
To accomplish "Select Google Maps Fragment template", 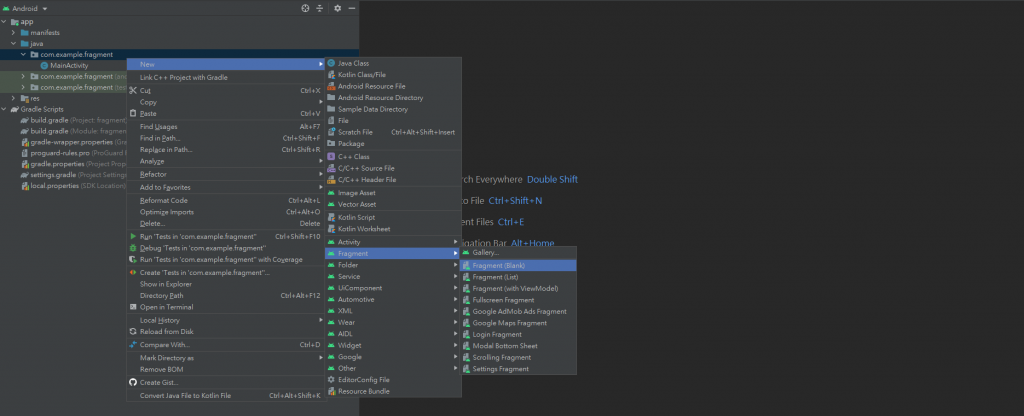I will [x=518, y=323].
